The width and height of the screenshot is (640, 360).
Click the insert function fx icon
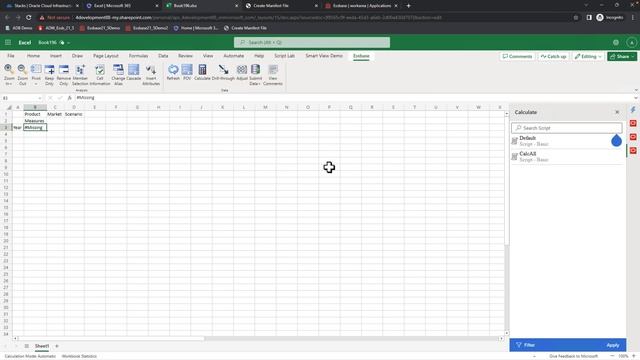[x=69, y=98]
